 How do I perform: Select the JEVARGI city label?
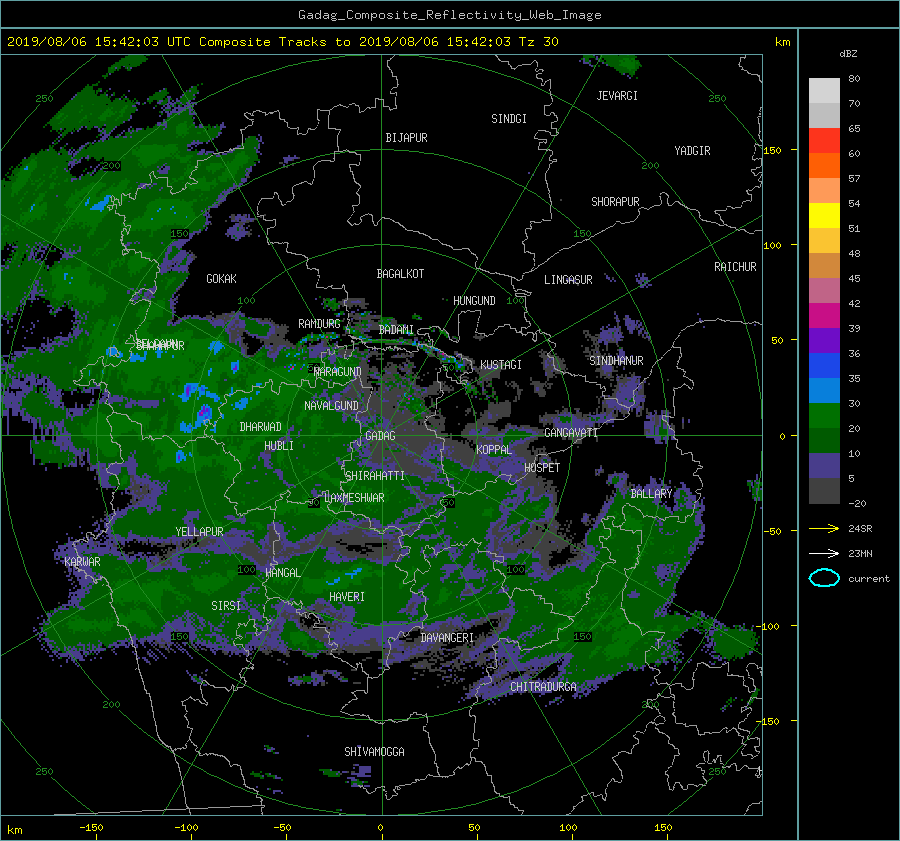617,96
